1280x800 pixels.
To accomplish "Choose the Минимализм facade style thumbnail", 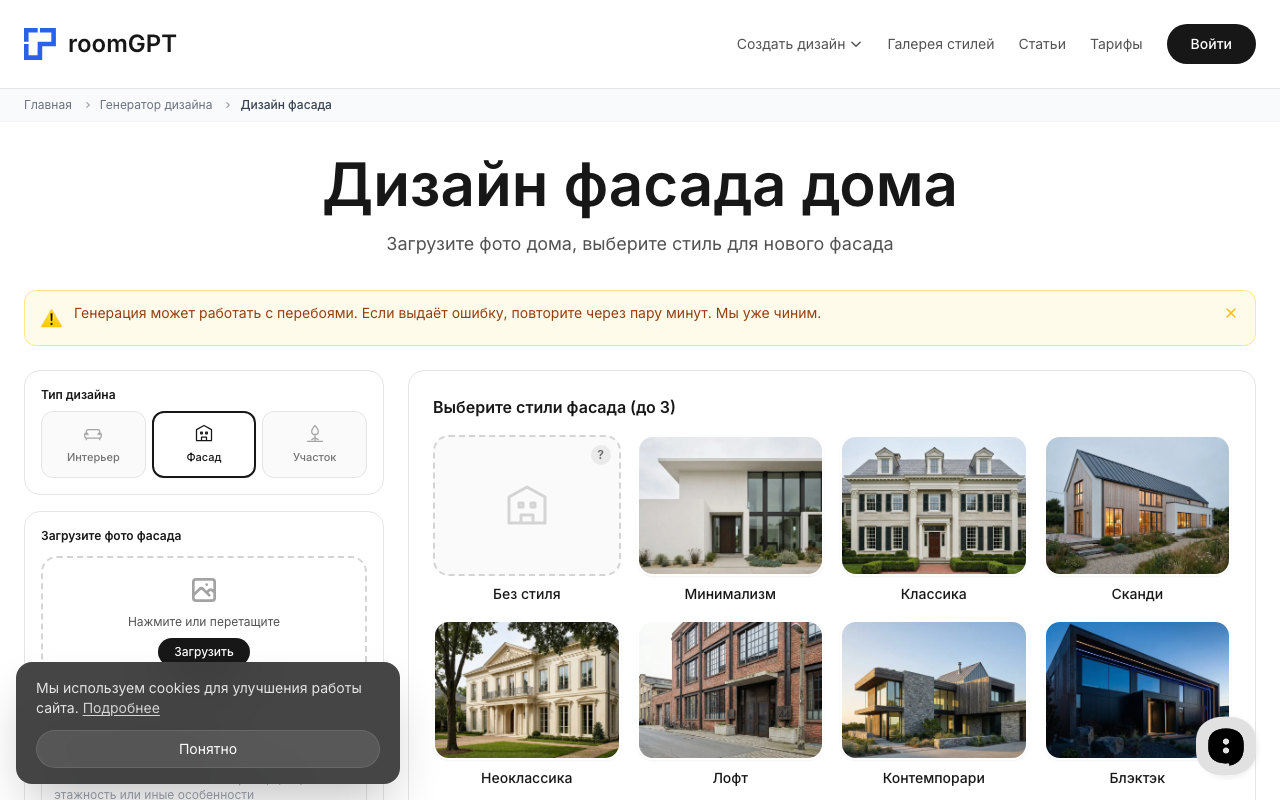I will (x=730, y=506).
